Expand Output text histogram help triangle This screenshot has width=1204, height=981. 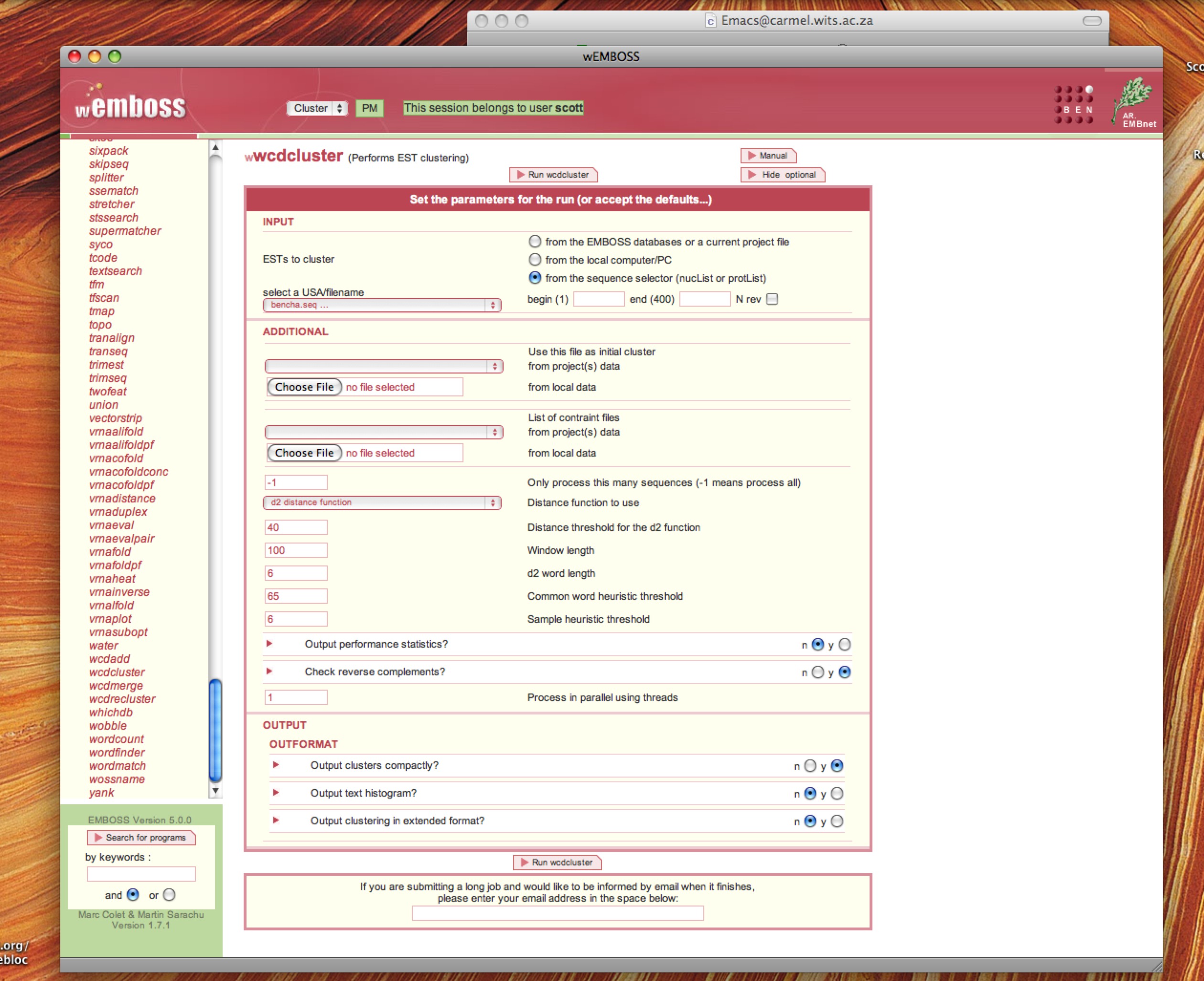tap(276, 793)
